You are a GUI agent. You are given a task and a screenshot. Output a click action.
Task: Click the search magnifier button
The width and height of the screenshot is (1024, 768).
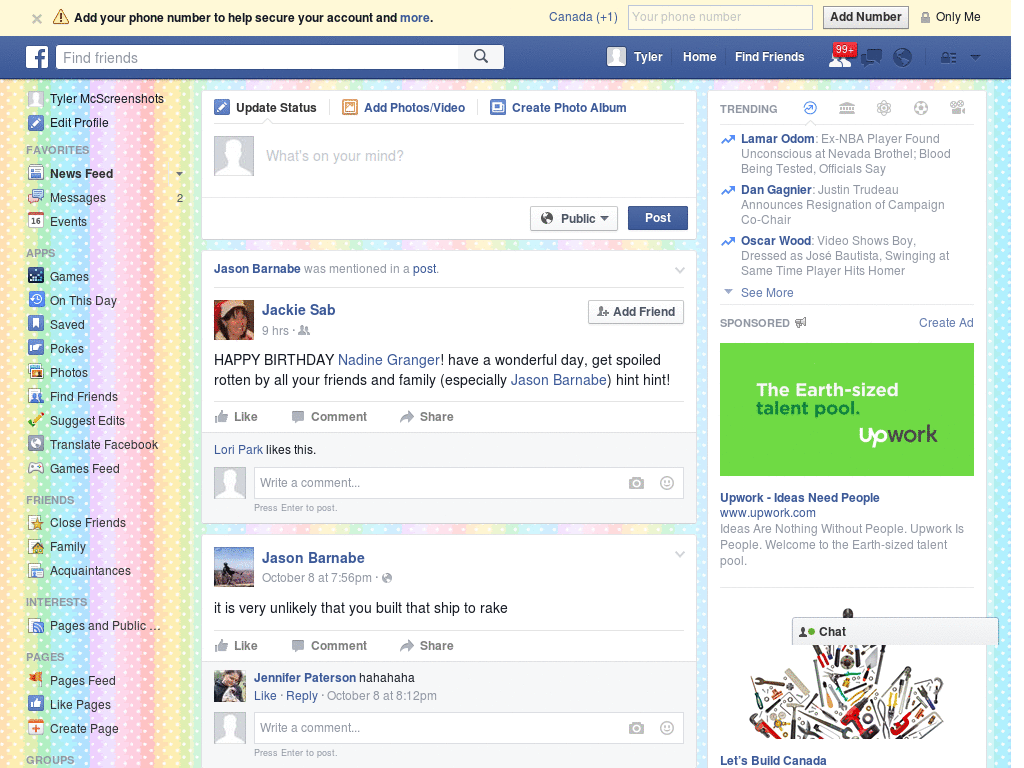click(481, 57)
